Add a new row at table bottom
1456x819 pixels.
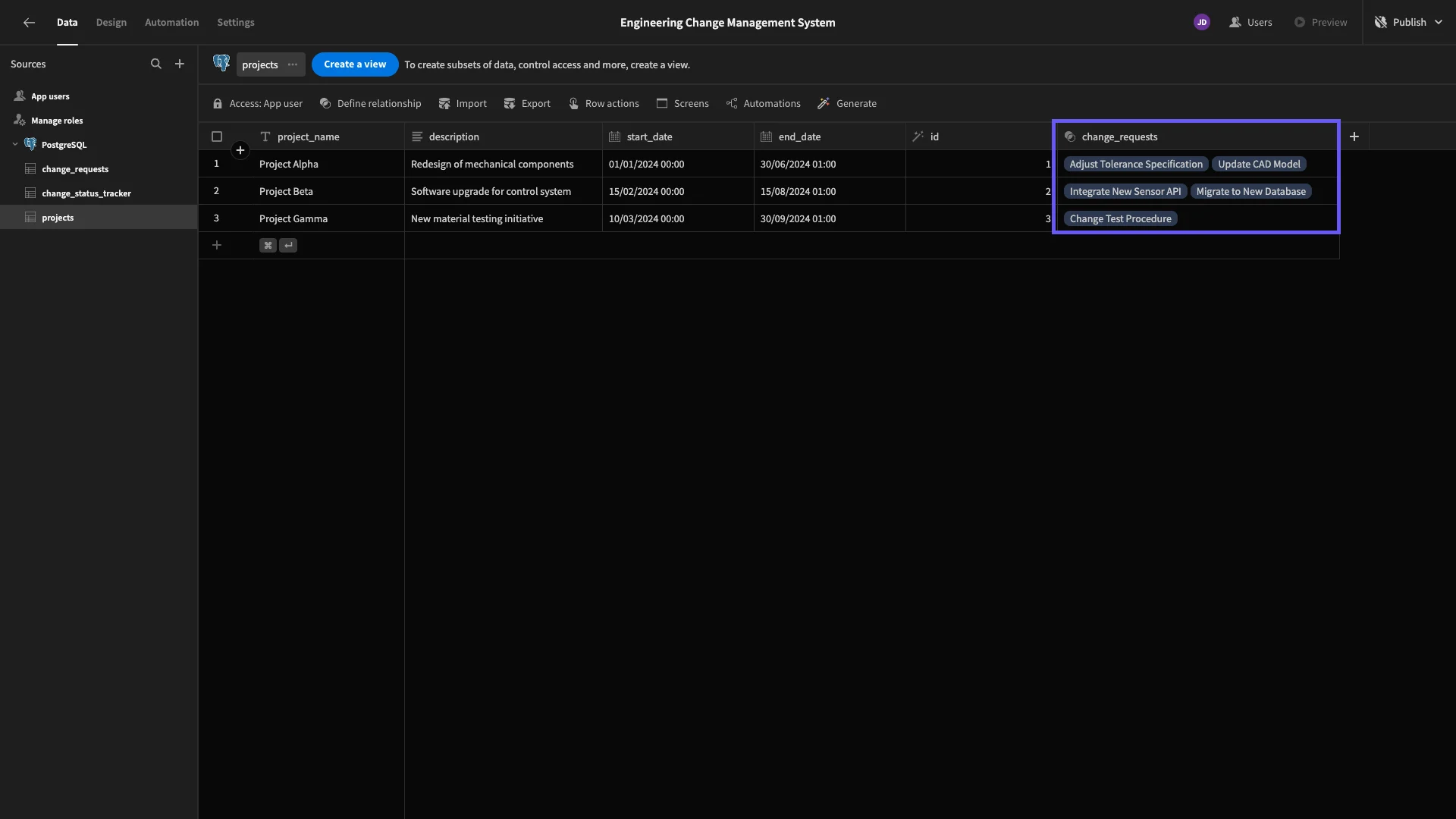click(x=217, y=245)
